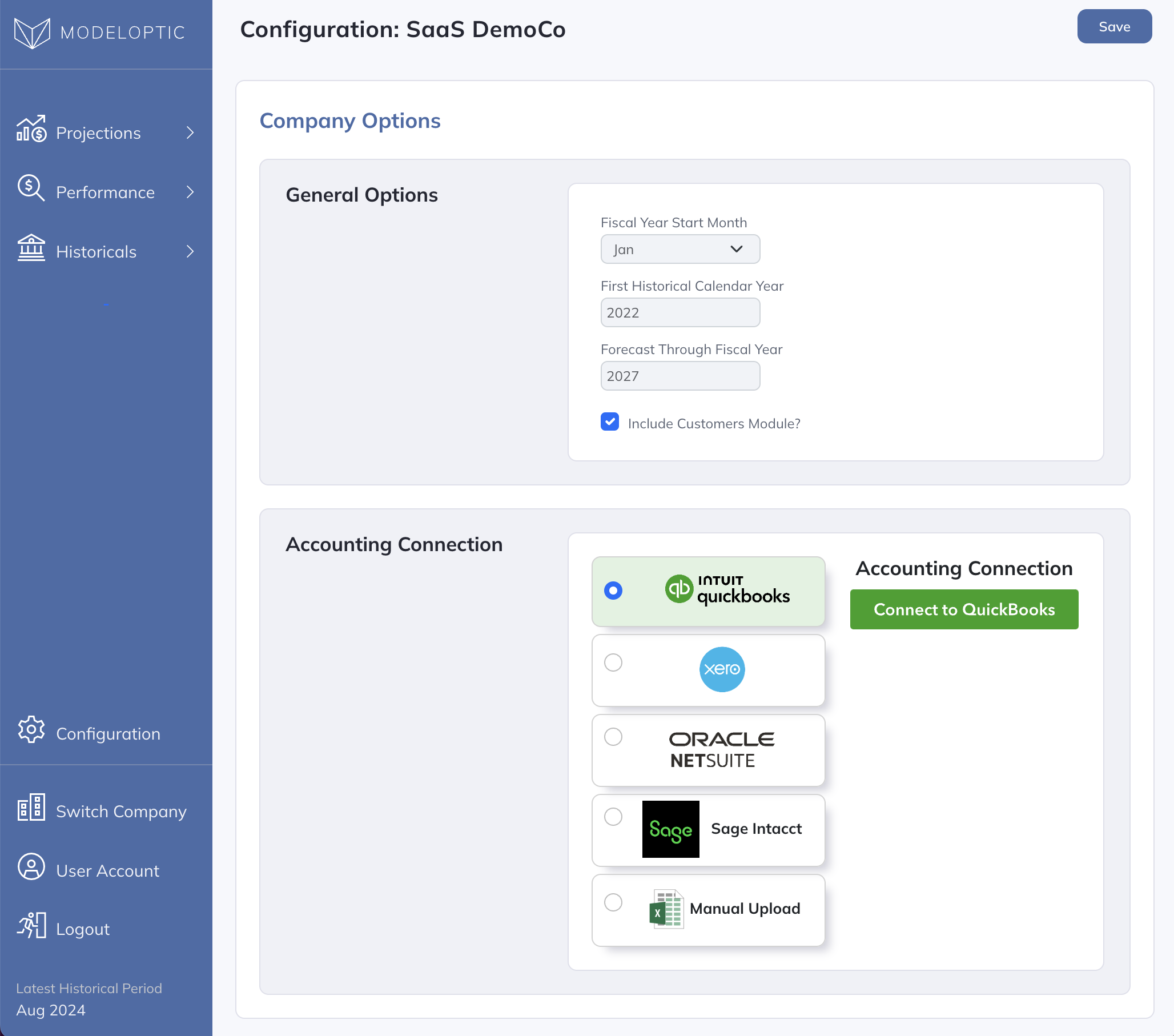Click the General Options heading

coord(362,195)
